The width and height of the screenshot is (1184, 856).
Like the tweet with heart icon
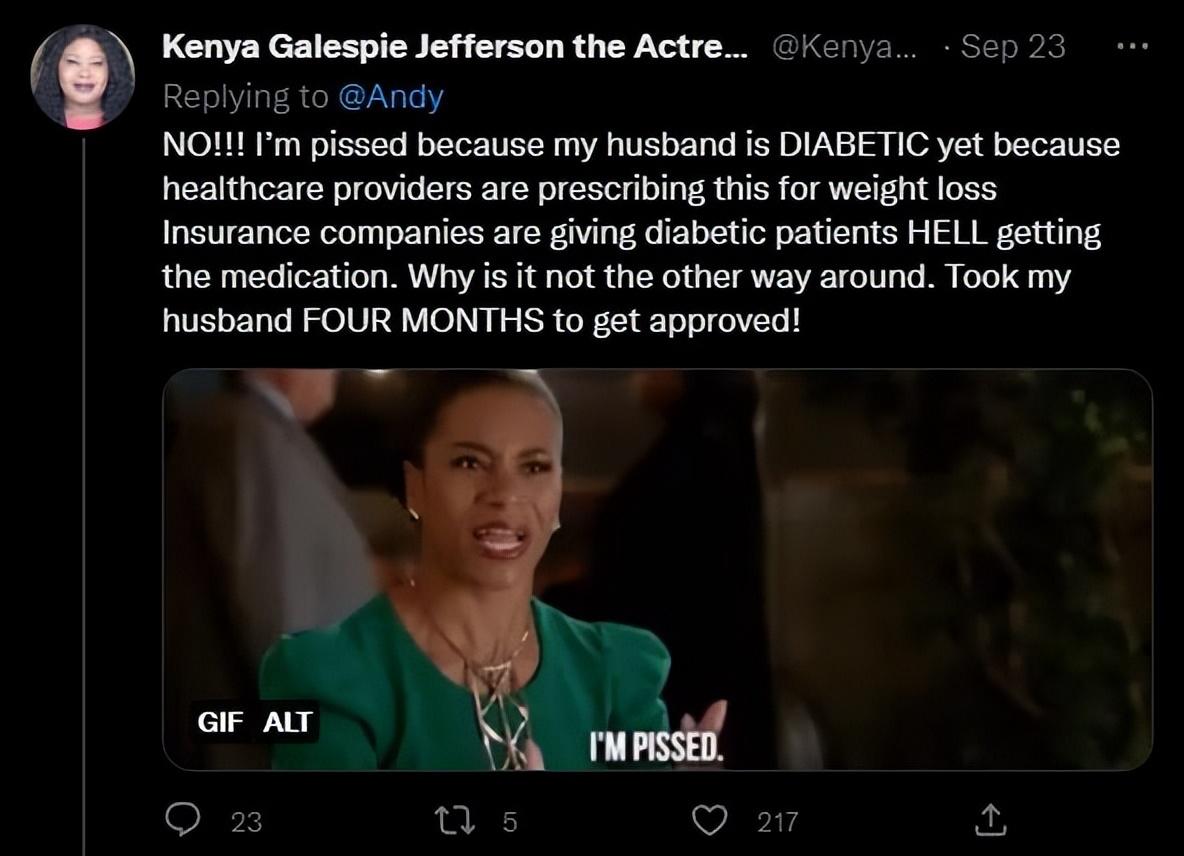pyautogui.click(x=710, y=821)
